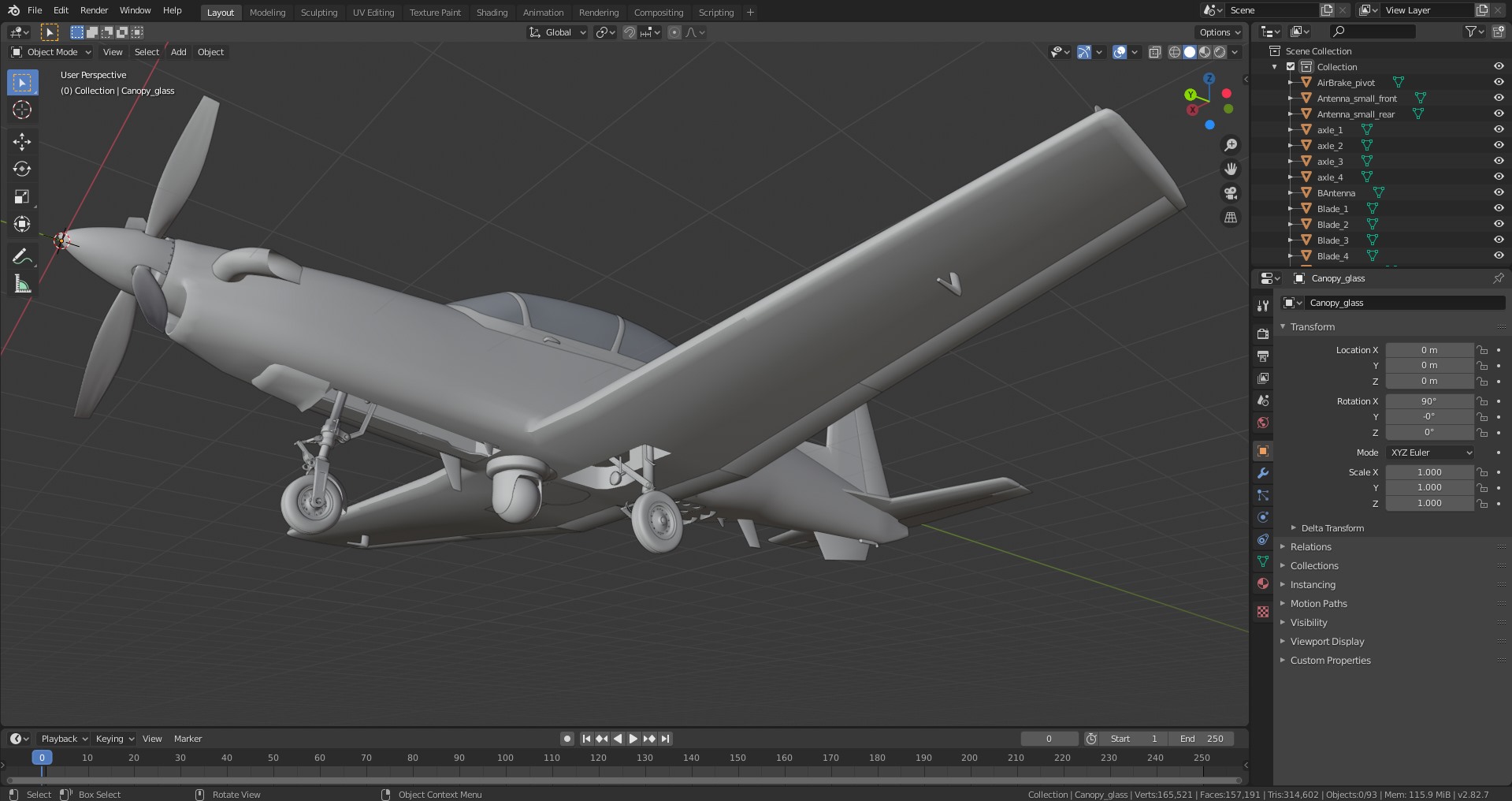Enable Wireframe viewport shading
Image resolution: width=1512 pixels, height=801 pixels.
[x=1174, y=52]
